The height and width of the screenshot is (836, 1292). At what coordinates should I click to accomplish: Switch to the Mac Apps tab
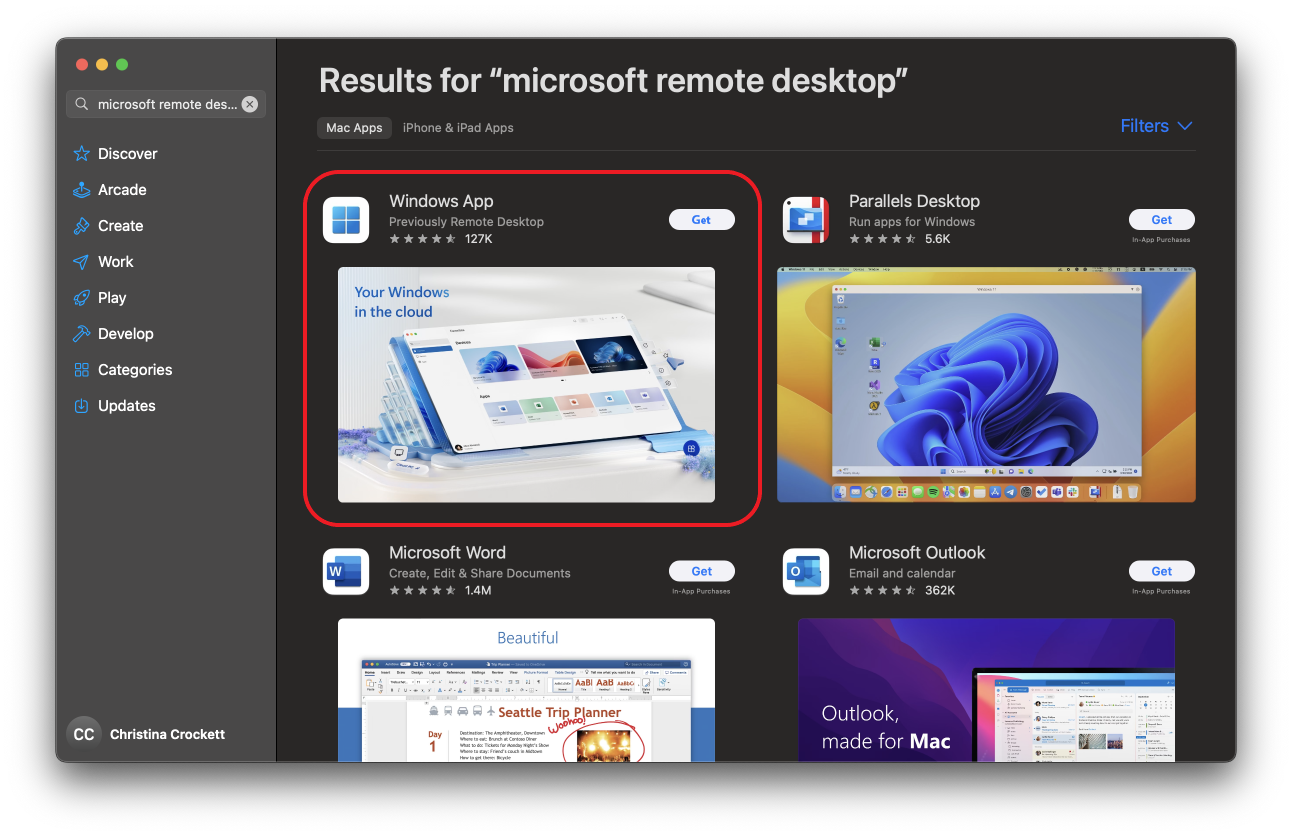tap(354, 128)
